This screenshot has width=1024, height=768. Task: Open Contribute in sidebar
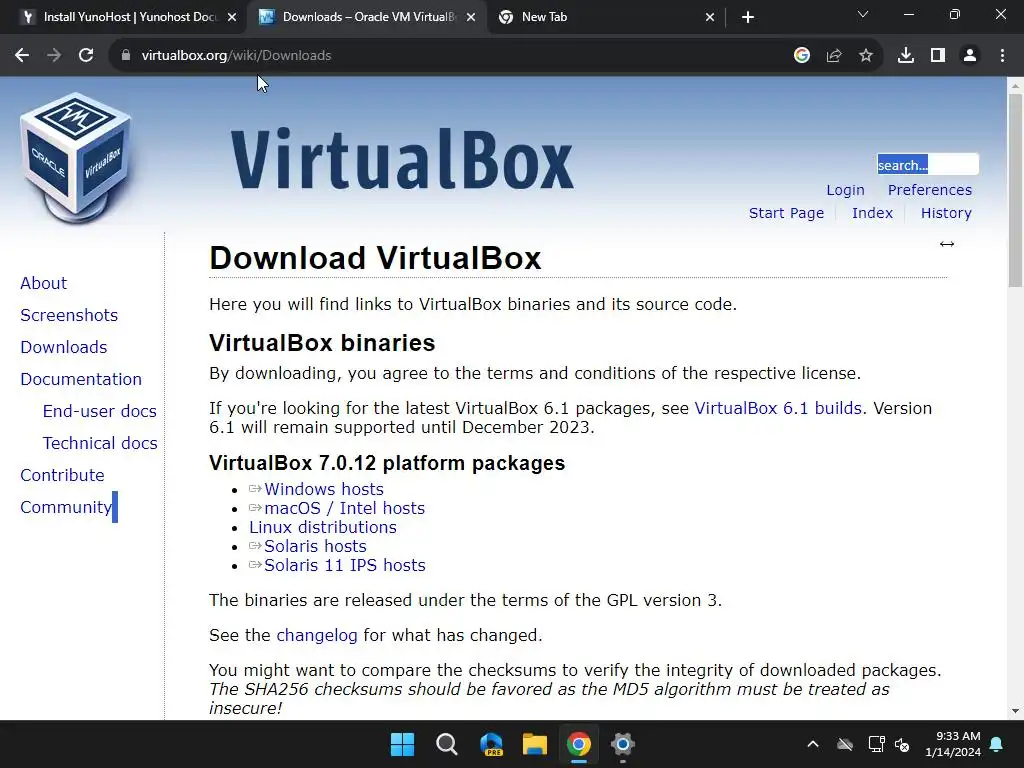(x=62, y=475)
